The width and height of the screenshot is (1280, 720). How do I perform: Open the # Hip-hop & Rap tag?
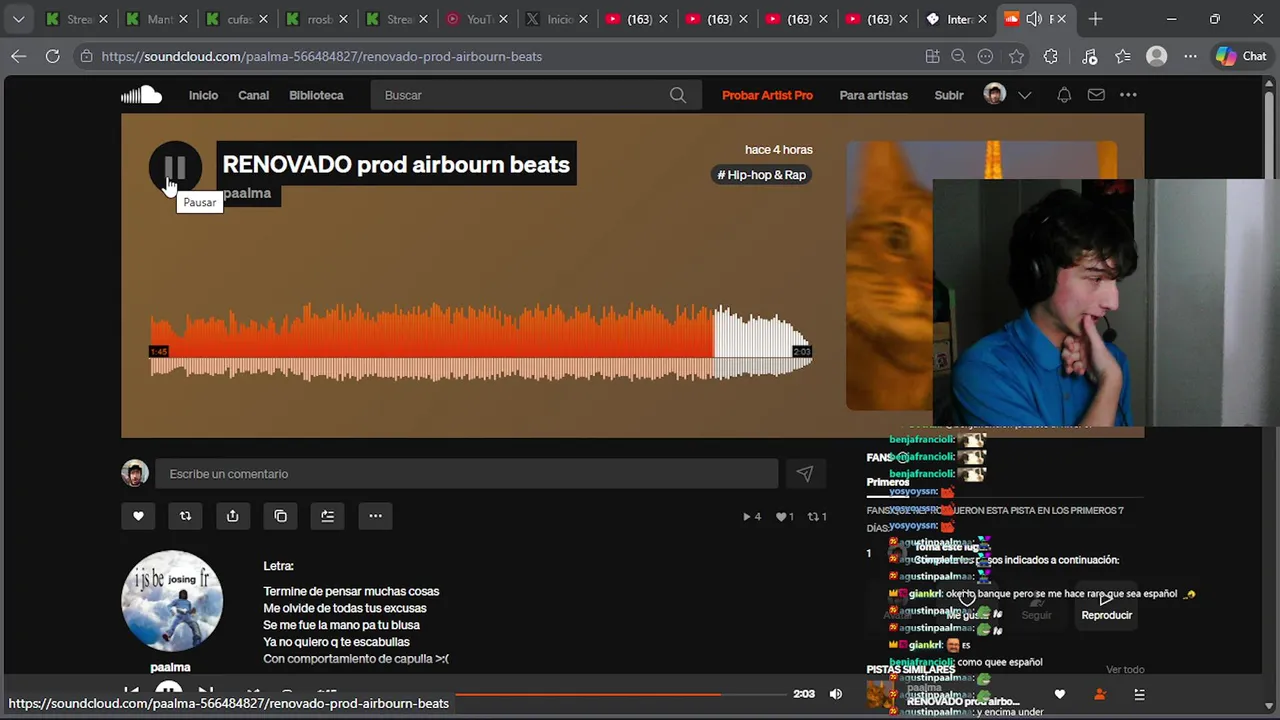(762, 175)
